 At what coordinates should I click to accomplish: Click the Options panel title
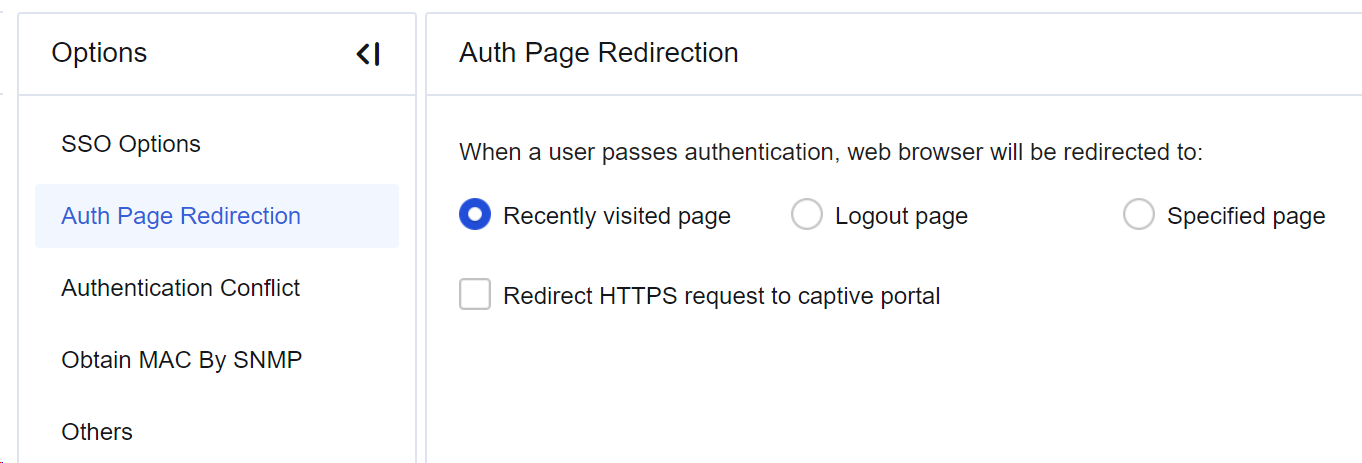(99, 53)
